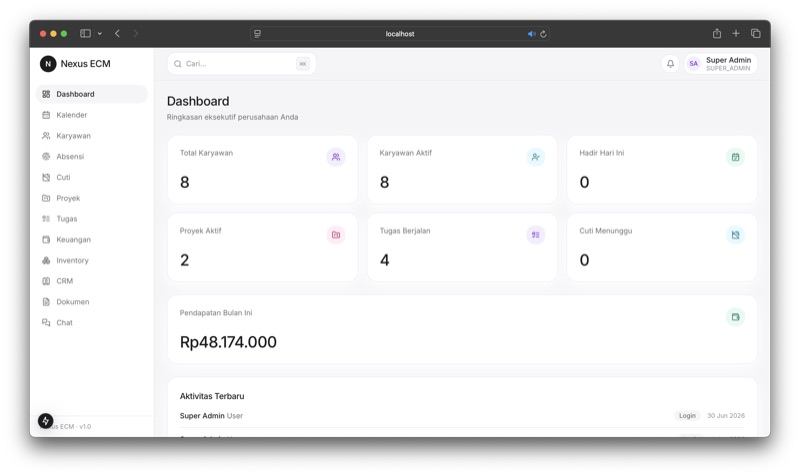Click the CRM icon in sidebar
The width and height of the screenshot is (800, 476).
pyautogui.click(x=46, y=281)
